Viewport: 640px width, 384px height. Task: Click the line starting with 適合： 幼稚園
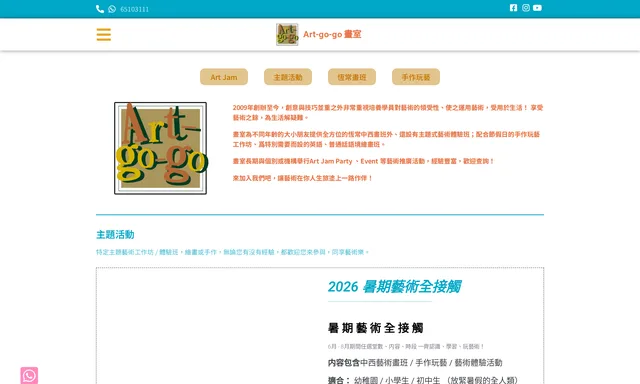pyautogui.click(x=423, y=380)
